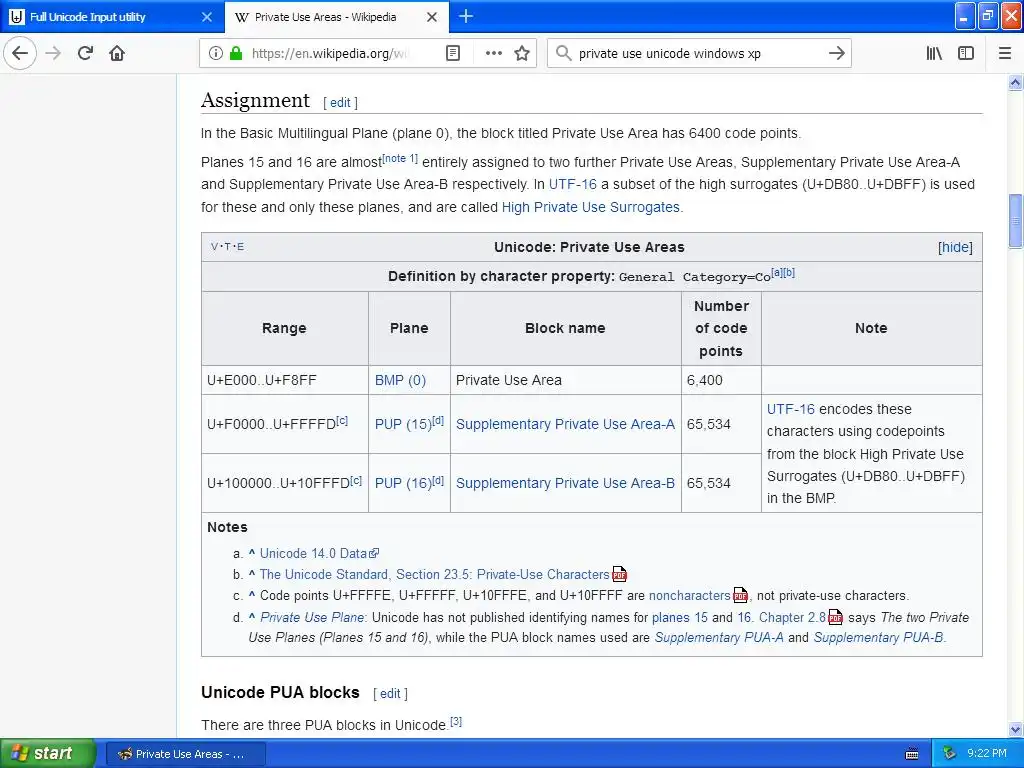Click the on-screen keyboard tray icon
1024x768 pixels.
click(912, 754)
